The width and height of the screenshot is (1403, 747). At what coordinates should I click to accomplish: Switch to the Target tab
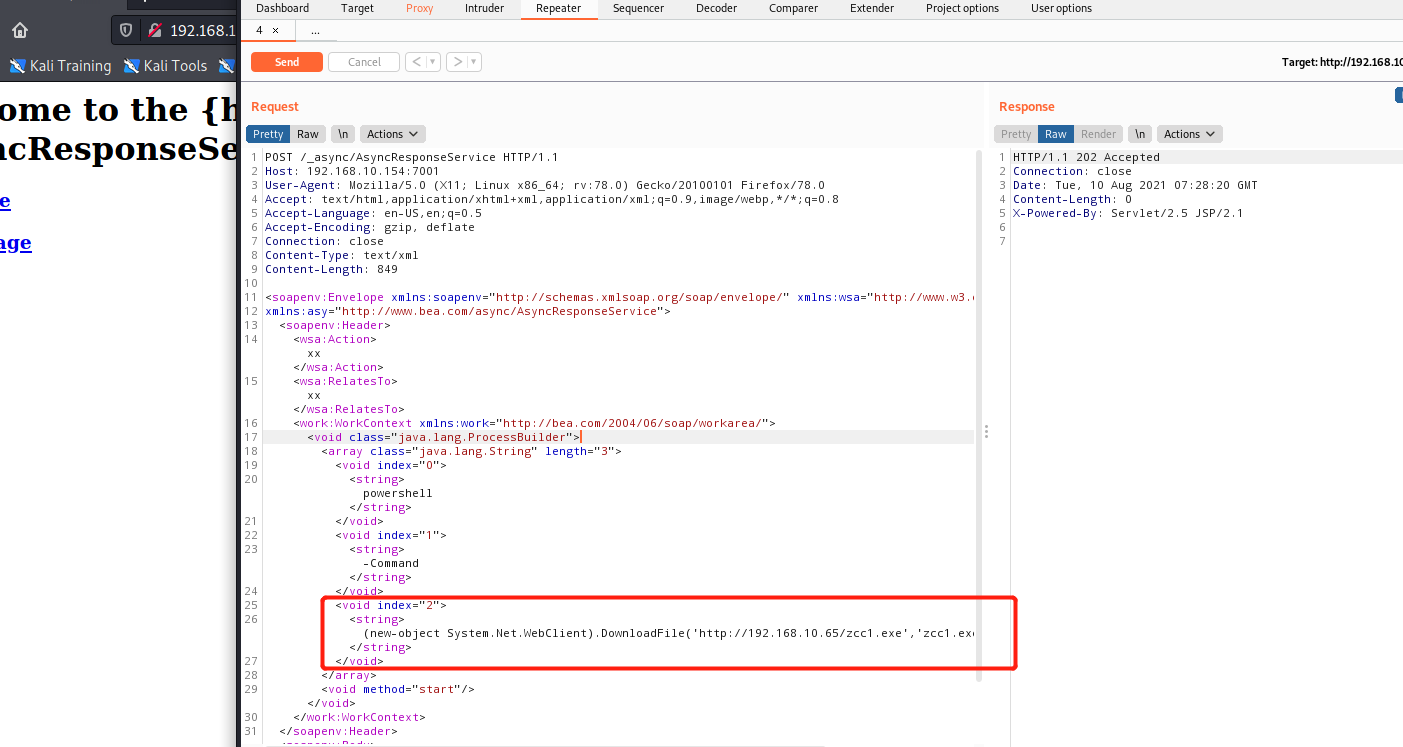pyautogui.click(x=357, y=8)
